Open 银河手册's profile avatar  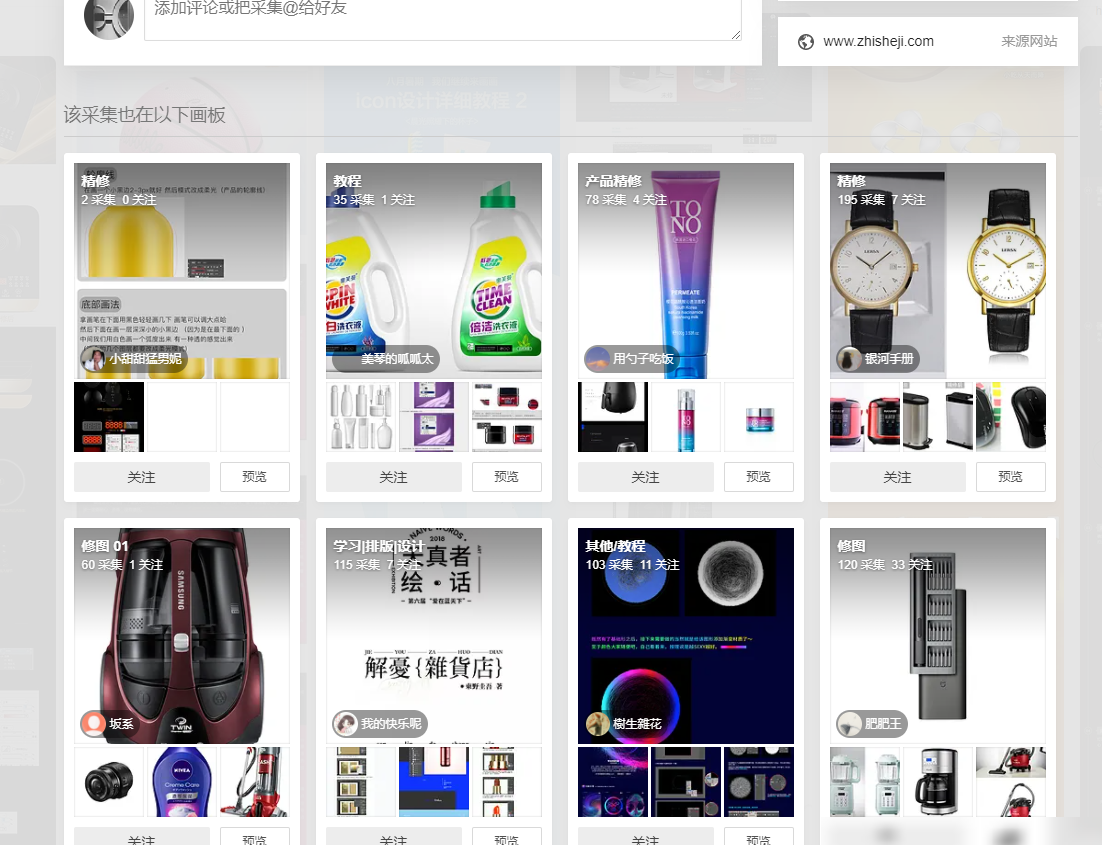(x=849, y=359)
